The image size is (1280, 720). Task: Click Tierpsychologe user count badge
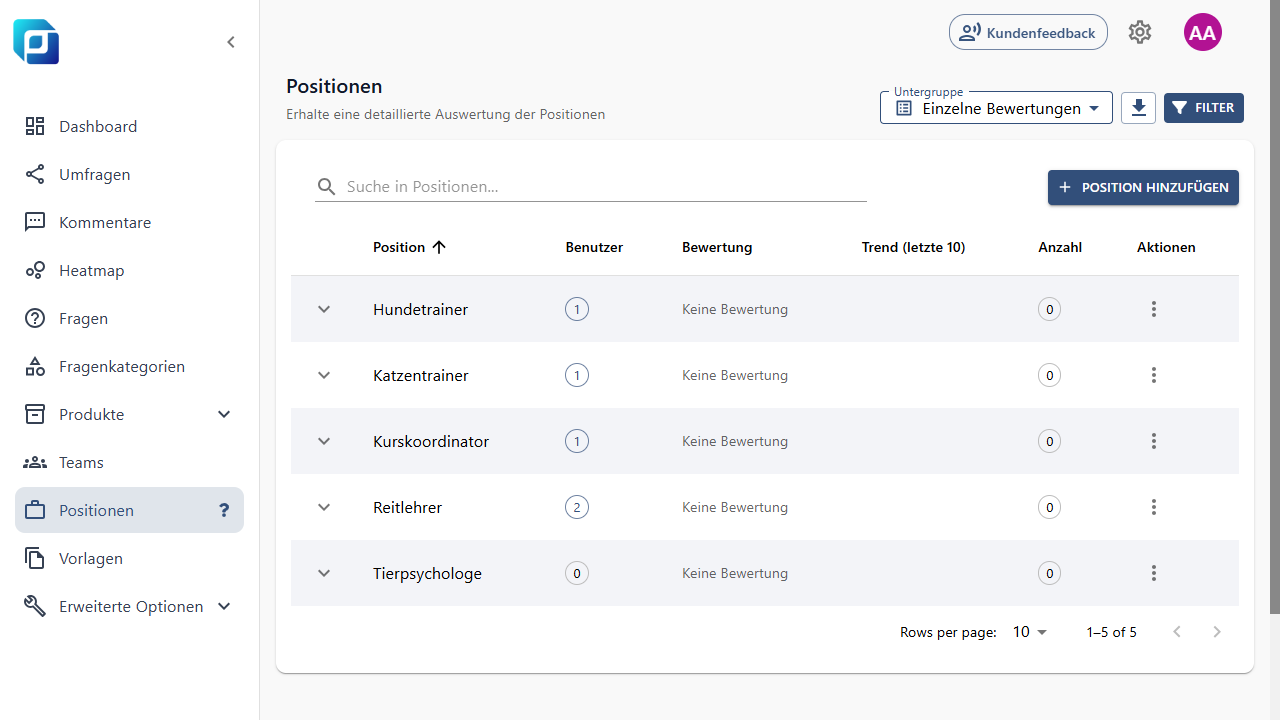point(577,573)
